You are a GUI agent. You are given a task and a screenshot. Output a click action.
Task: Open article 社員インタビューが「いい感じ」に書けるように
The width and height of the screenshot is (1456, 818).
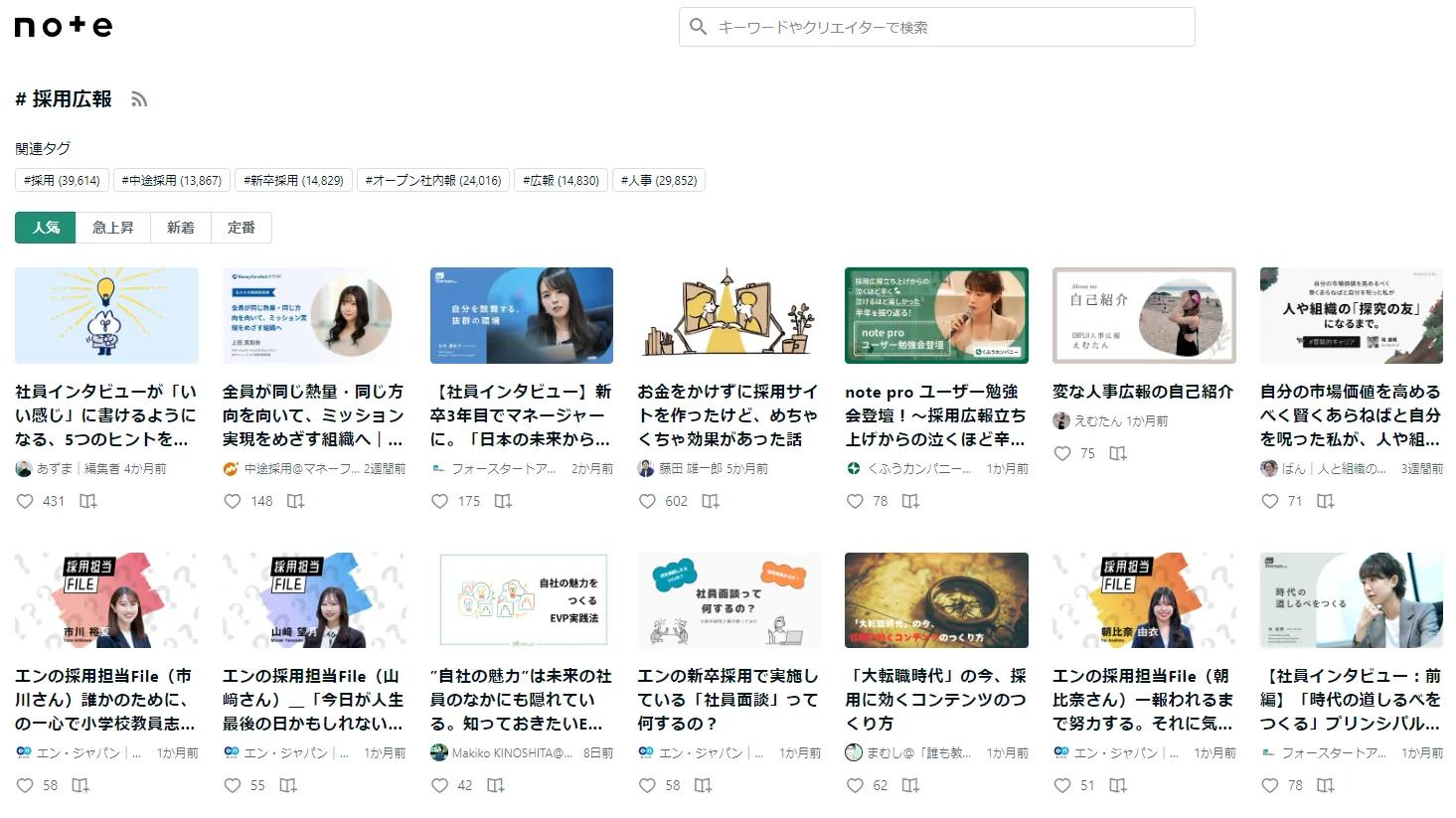tap(106, 415)
